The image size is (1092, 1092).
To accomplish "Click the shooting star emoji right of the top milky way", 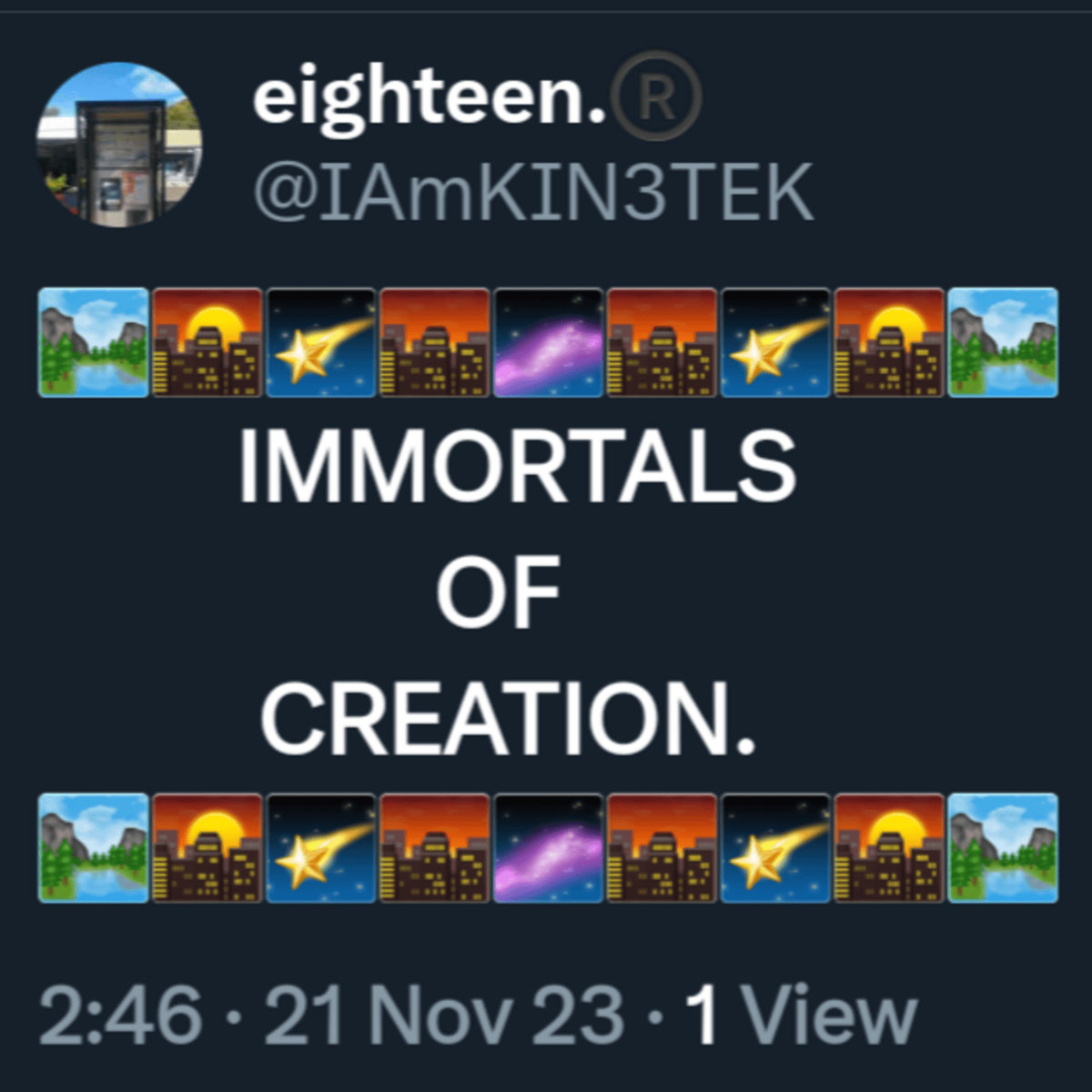I will click(x=775, y=342).
